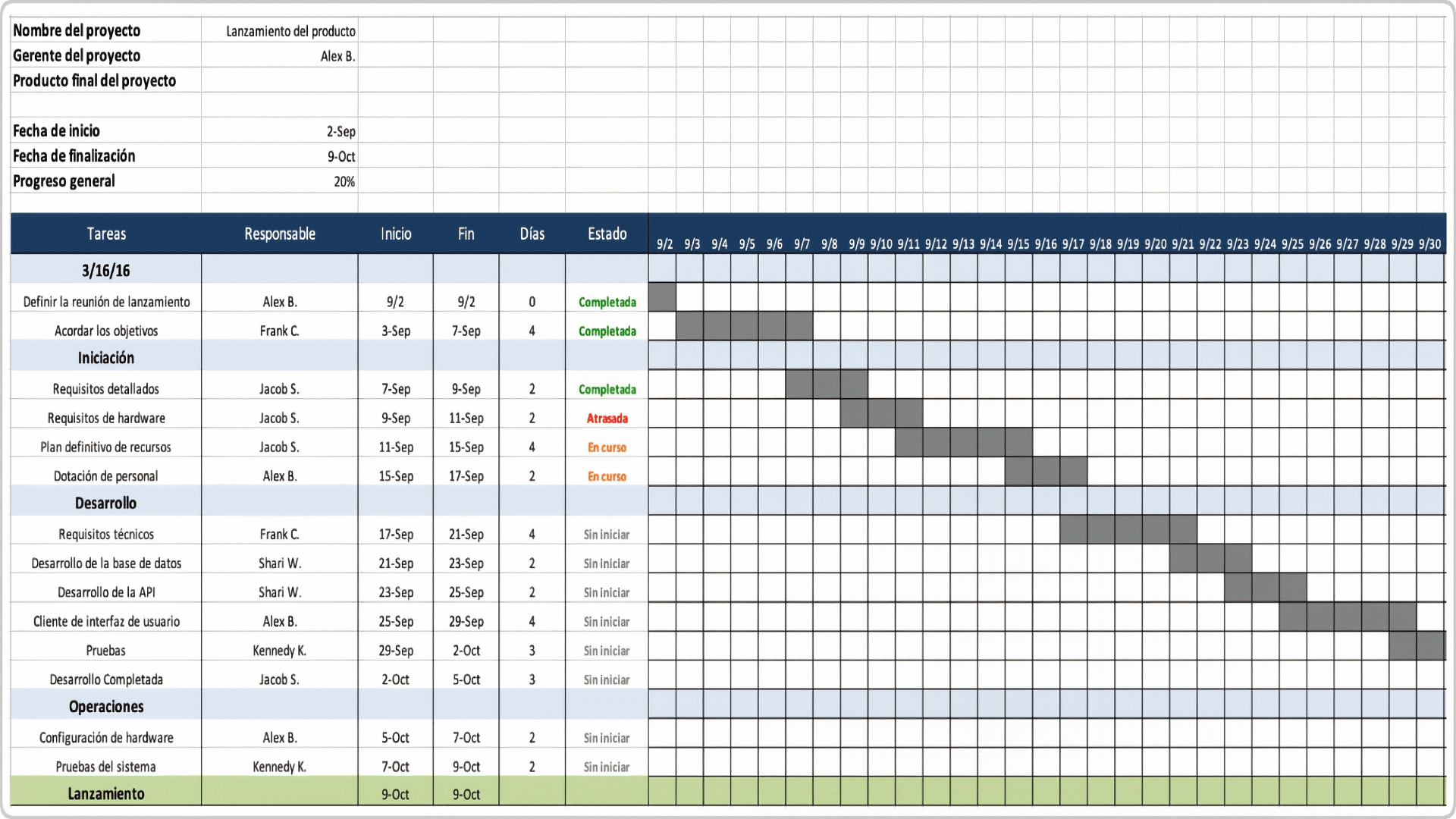Click the 'Tareas' column header
This screenshot has width=1456, height=819.
[x=106, y=234]
